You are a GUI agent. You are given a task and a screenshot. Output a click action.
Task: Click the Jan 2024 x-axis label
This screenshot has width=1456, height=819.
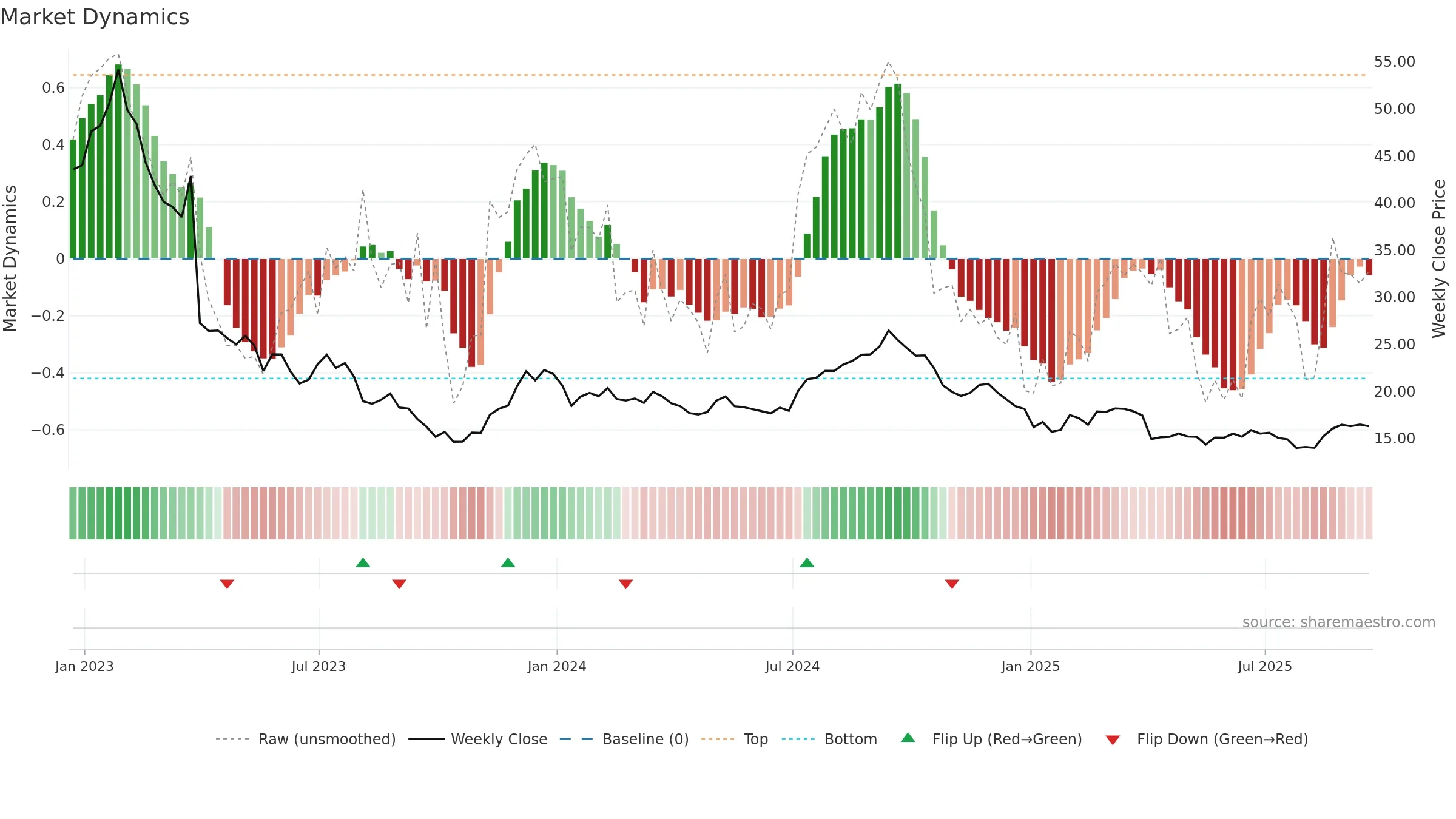pyautogui.click(x=557, y=666)
